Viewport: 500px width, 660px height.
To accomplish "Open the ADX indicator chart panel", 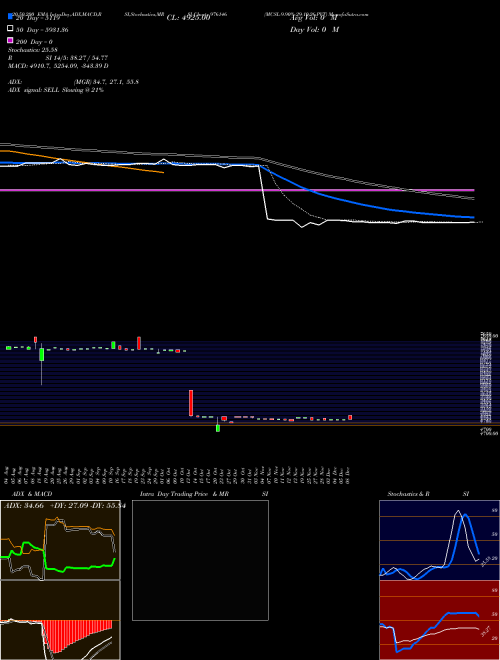I will [x=60, y=540].
